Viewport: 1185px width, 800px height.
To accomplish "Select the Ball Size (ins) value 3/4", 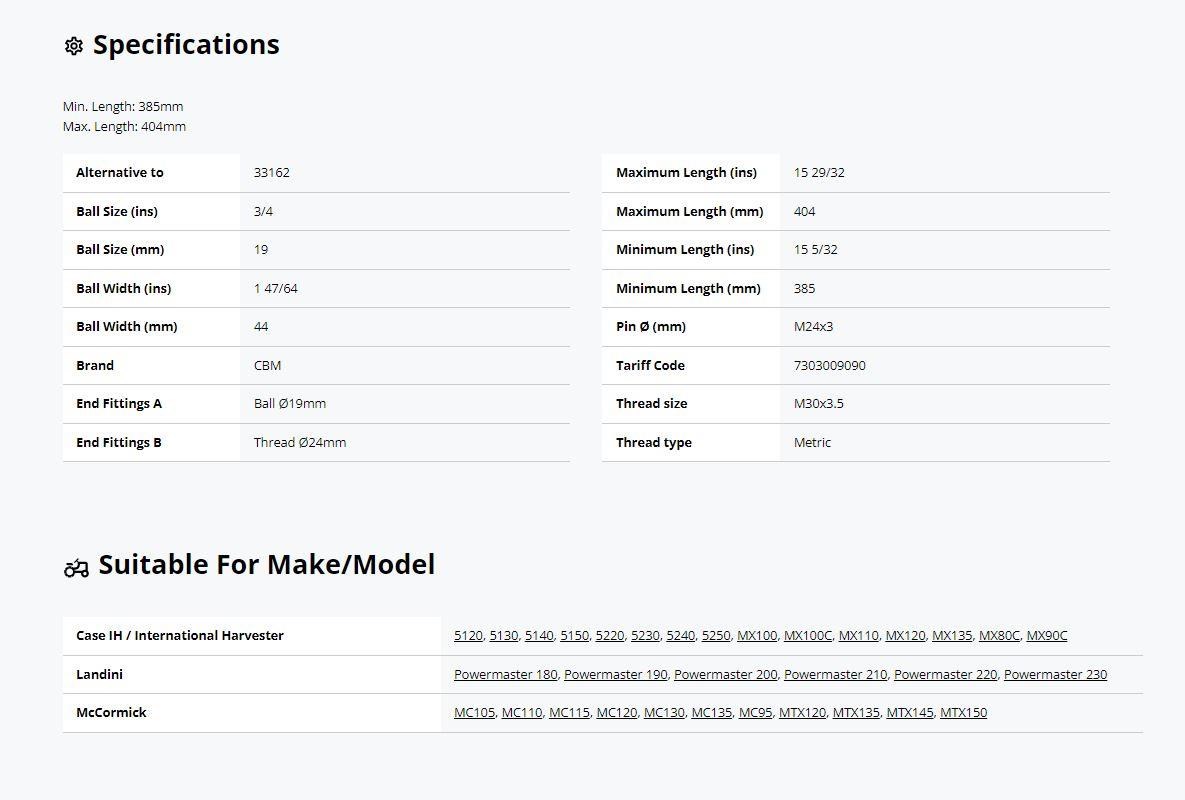I will [x=263, y=212].
